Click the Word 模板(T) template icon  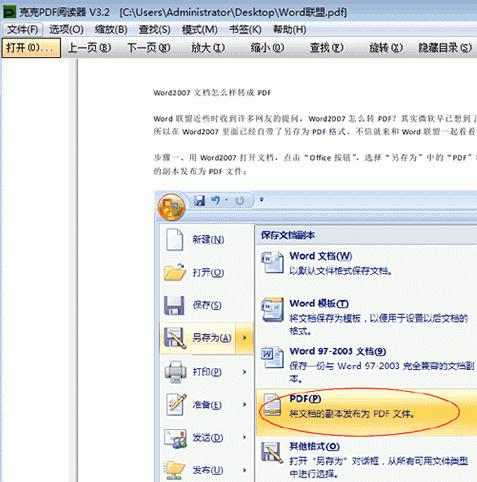(x=272, y=310)
